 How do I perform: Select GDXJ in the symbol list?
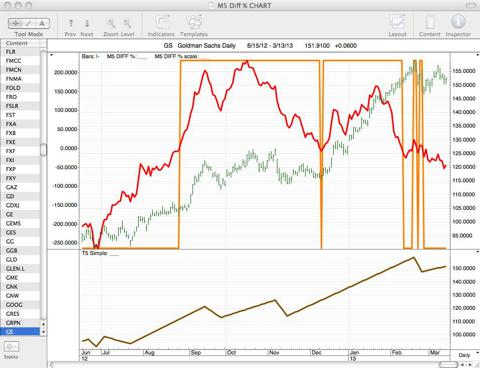point(20,205)
